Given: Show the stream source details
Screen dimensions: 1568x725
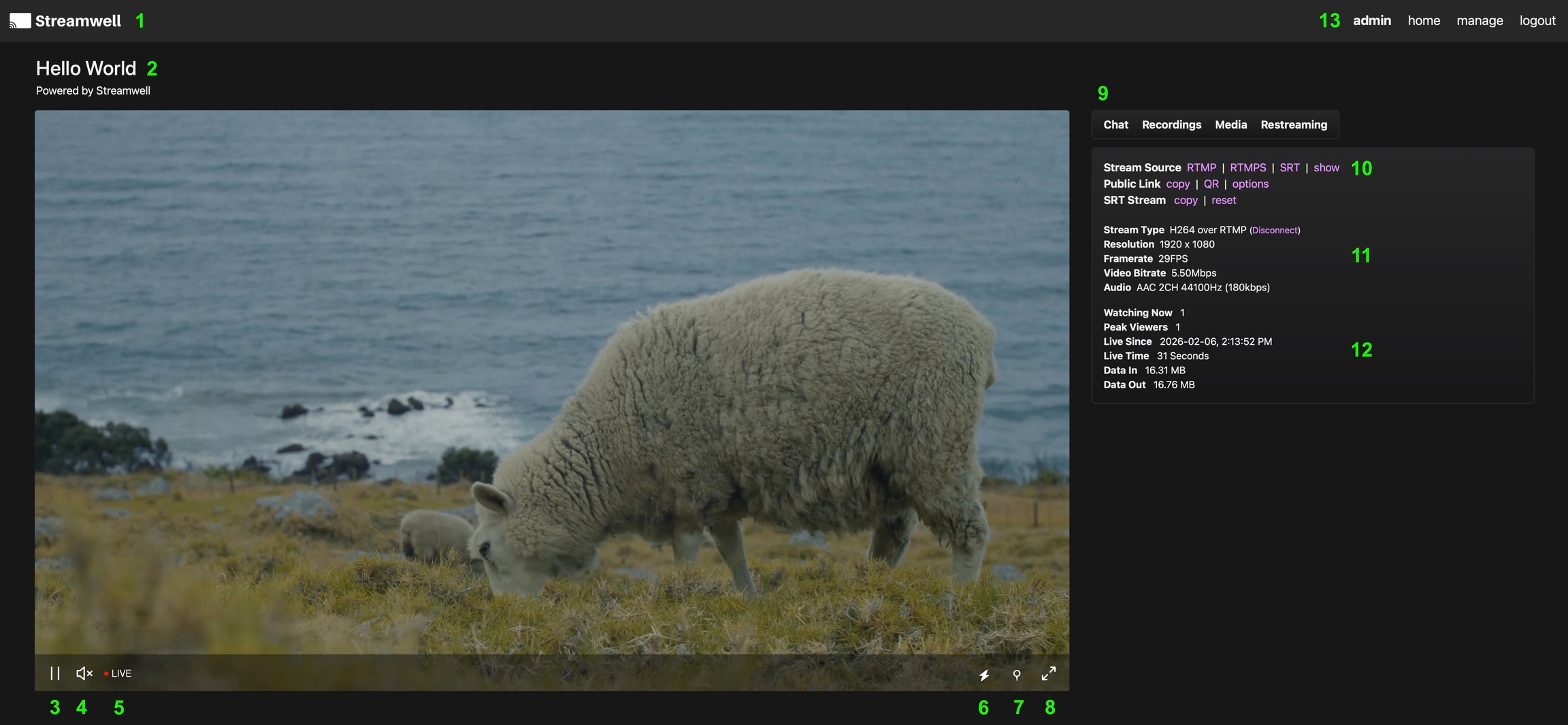Looking at the screenshot, I should coord(1326,167).
